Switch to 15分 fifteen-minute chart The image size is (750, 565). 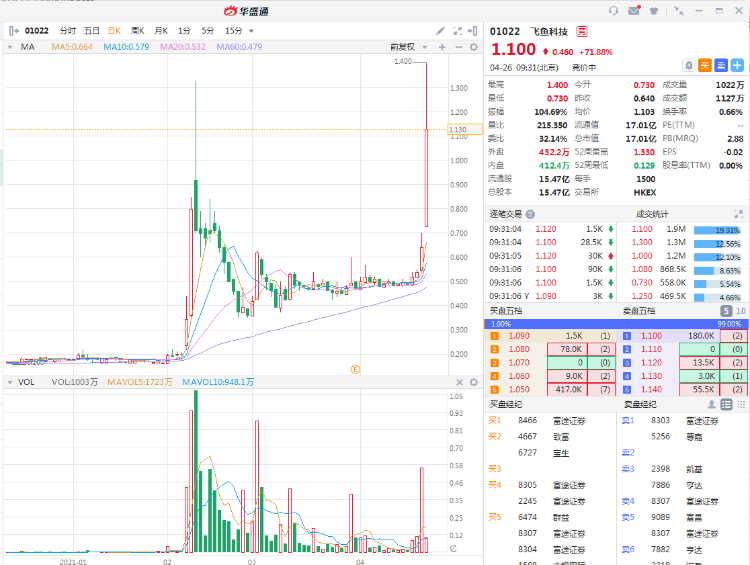[233, 31]
